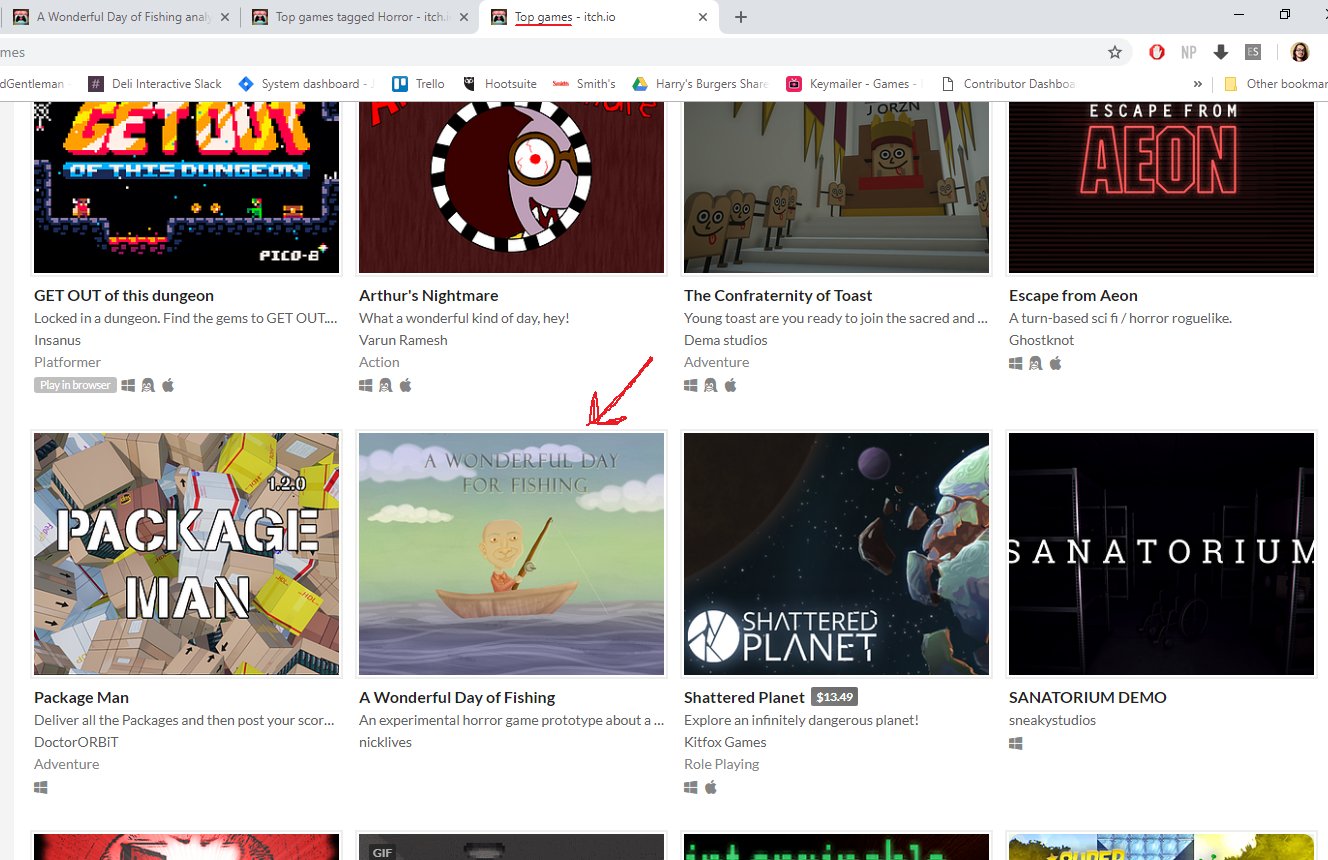
Task: Open the Chrome profile avatar
Action: pyautogui.click(x=1300, y=52)
